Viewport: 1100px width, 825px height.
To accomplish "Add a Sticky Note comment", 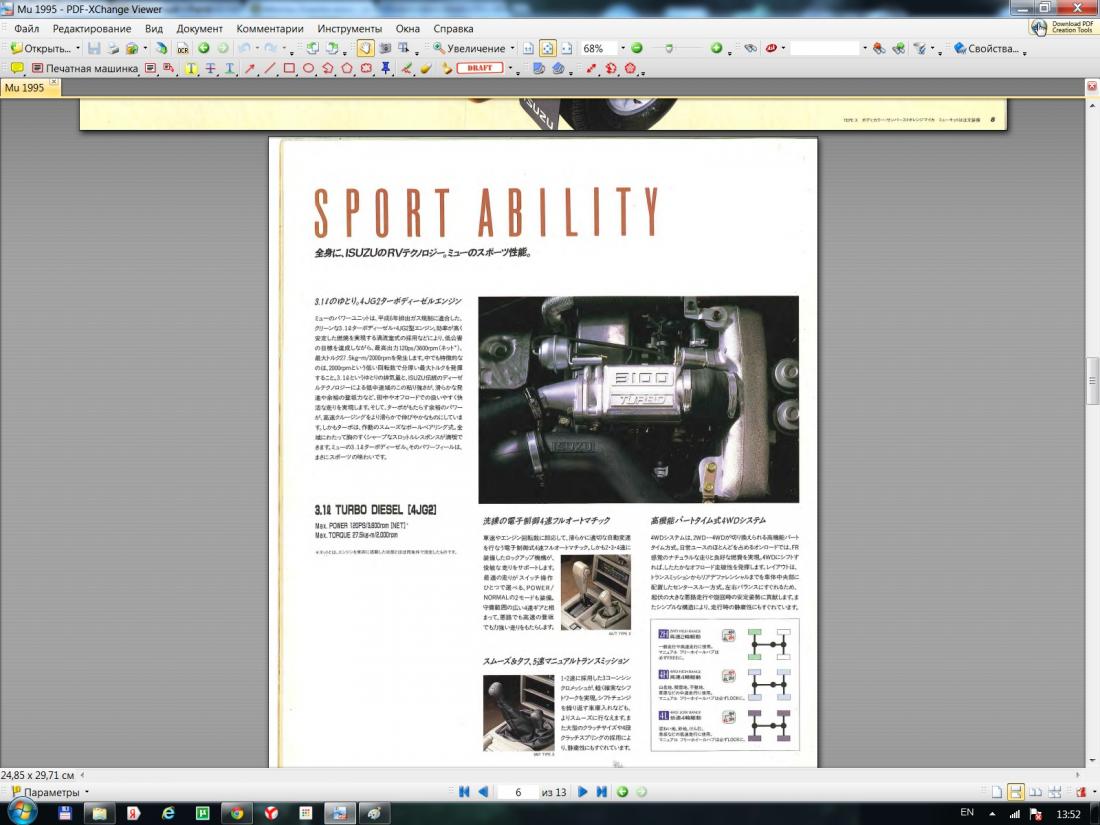I will tap(17, 68).
